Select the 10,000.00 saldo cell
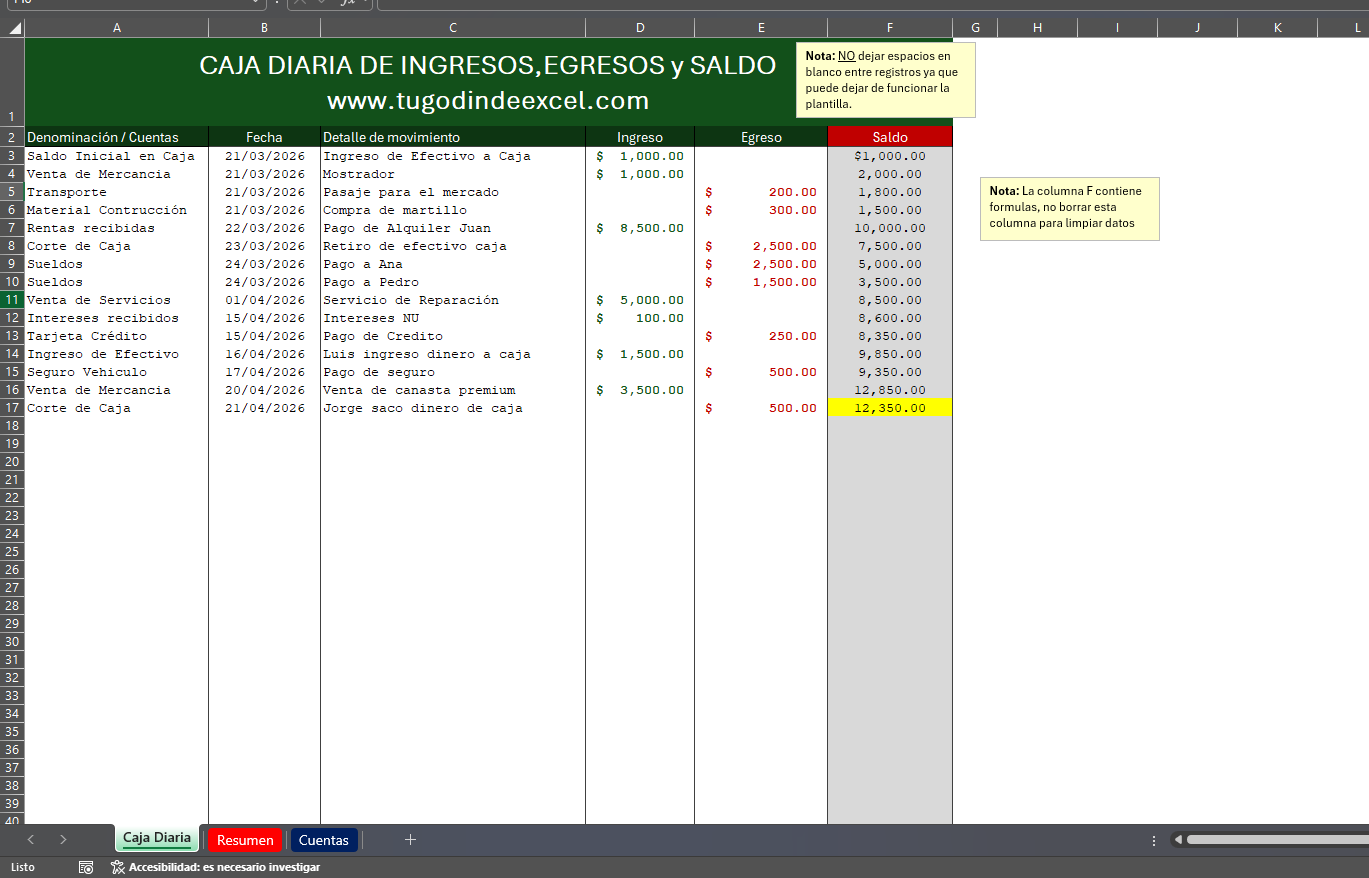1369x878 pixels. [x=890, y=228]
